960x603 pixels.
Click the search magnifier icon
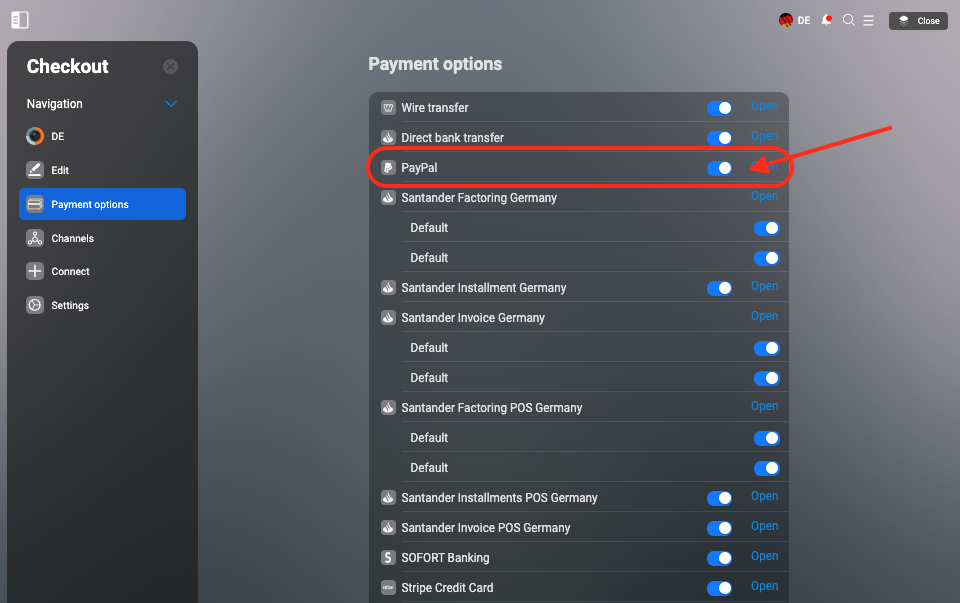[849, 20]
